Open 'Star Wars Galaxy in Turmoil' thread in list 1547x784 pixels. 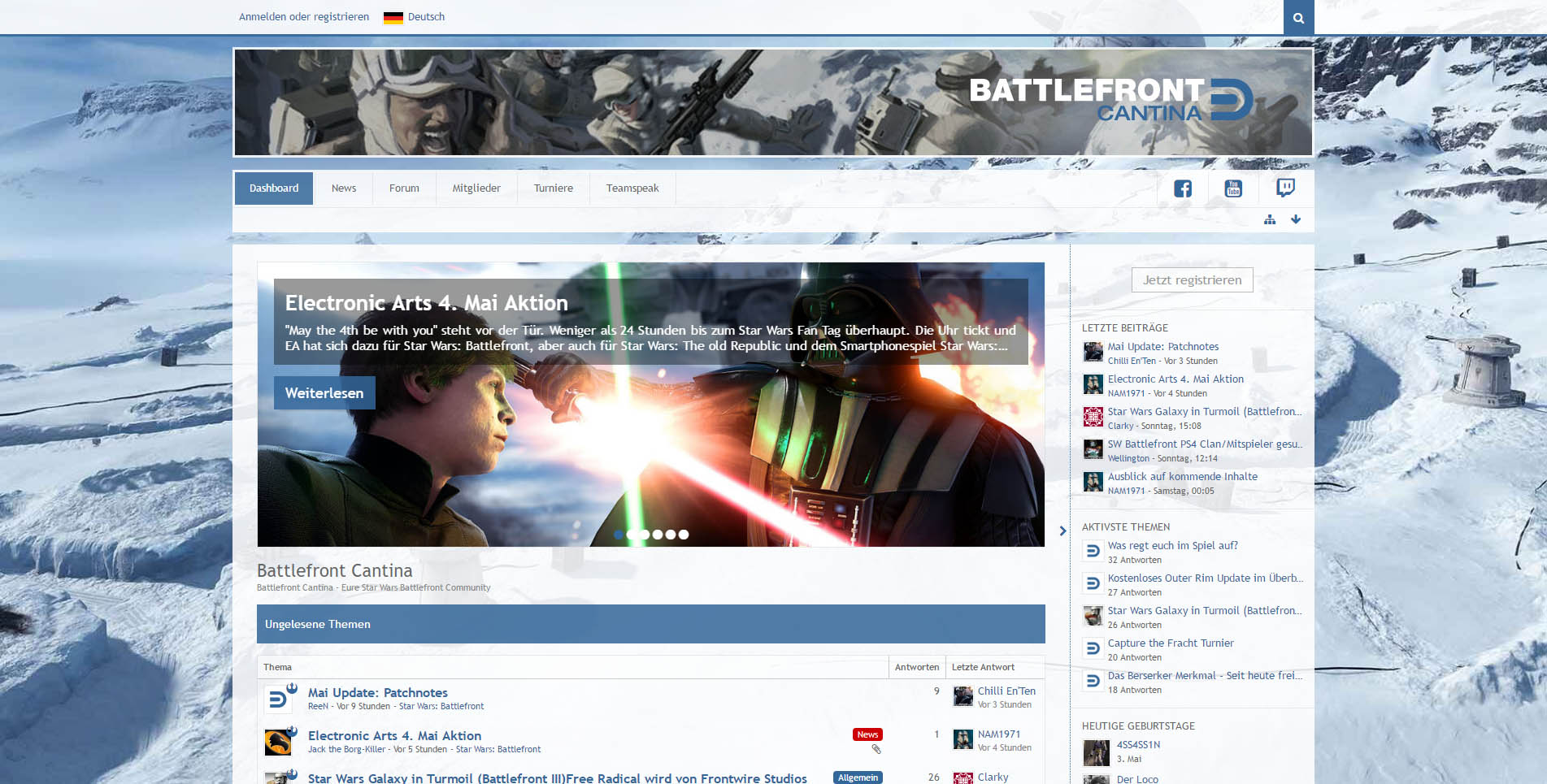point(558,778)
